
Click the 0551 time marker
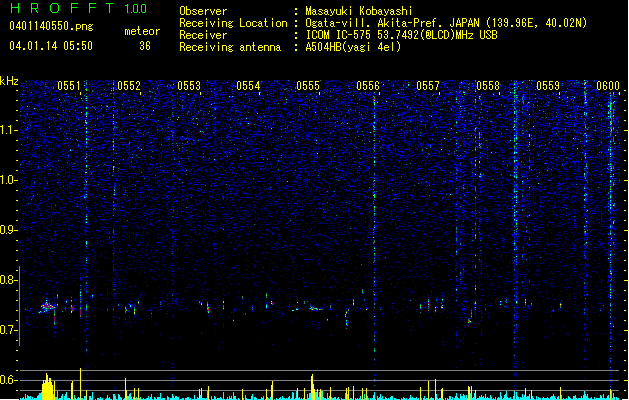tap(69, 86)
